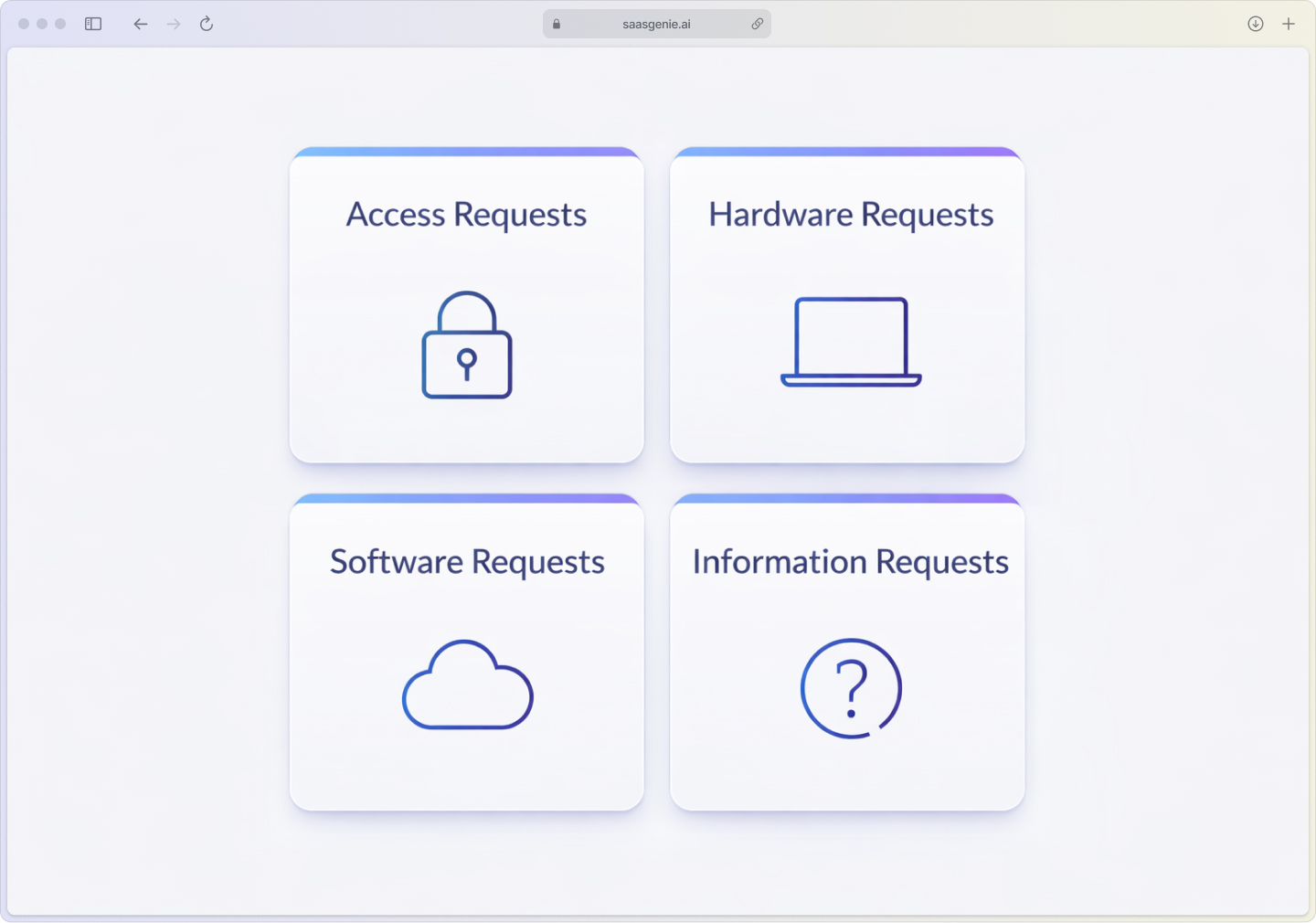The width and height of the screenshot is (1316, 923).
Task: Click the Access Requests title text
Action: pos(466,214)
